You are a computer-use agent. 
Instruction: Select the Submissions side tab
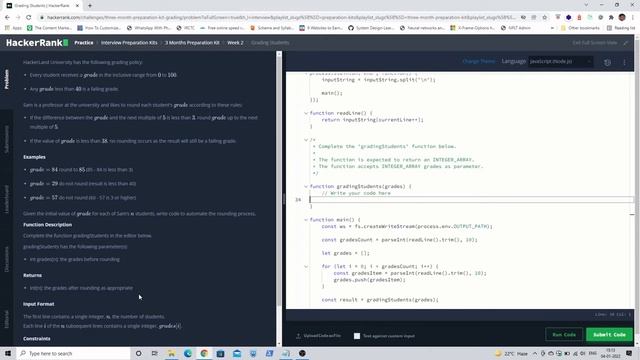coord(6,139)
